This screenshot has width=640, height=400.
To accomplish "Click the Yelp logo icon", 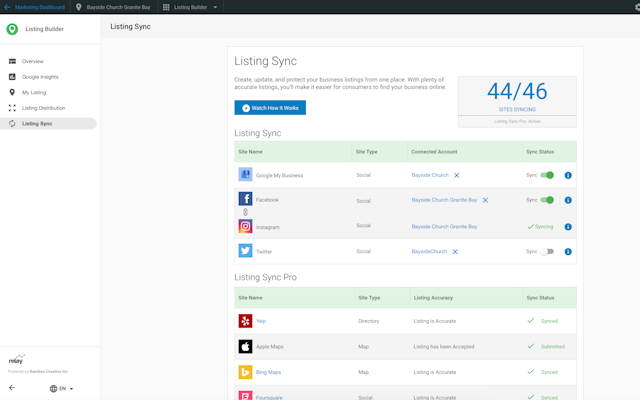I will [x=245, y=321].
